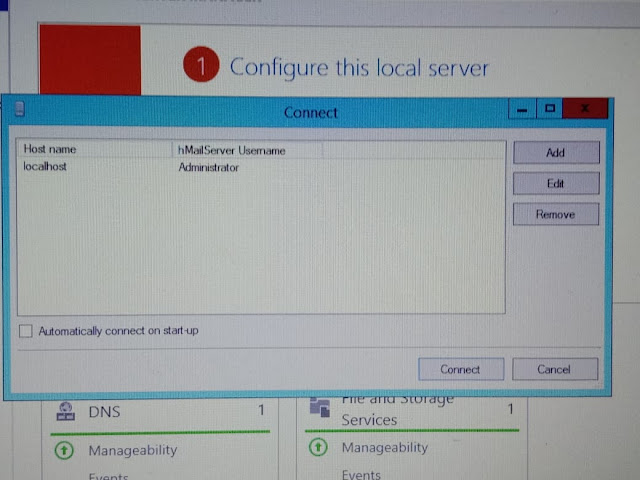Minimize the Connect window
Image resolution: width=640 pixels, height=480 pixels.
522,109
